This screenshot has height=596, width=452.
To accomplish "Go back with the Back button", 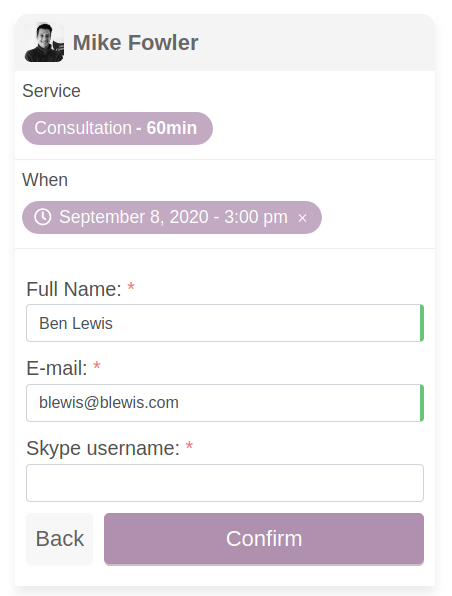I will pos(60,539).
